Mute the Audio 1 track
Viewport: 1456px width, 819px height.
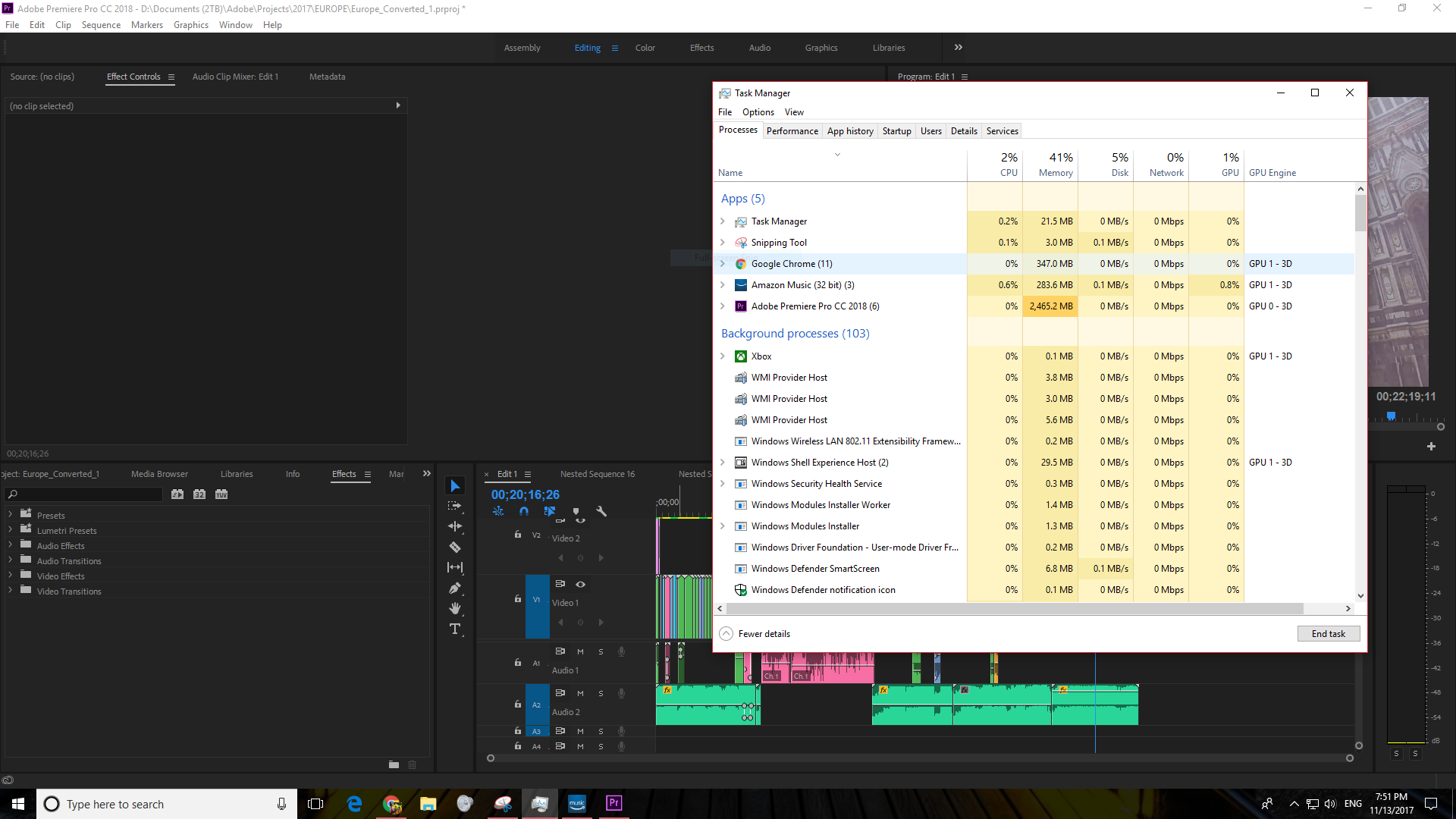[580, 651]
